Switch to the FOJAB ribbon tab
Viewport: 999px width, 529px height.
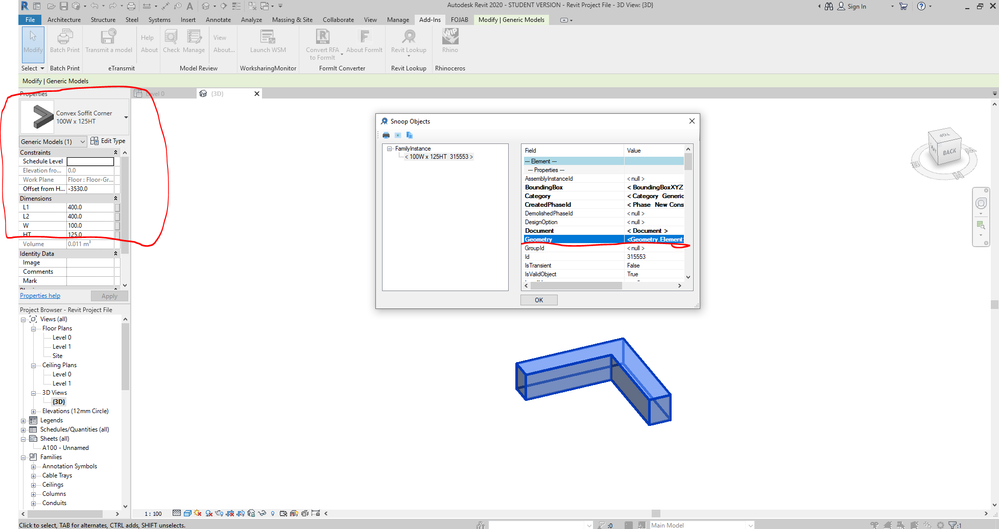[x=459, y=20]
